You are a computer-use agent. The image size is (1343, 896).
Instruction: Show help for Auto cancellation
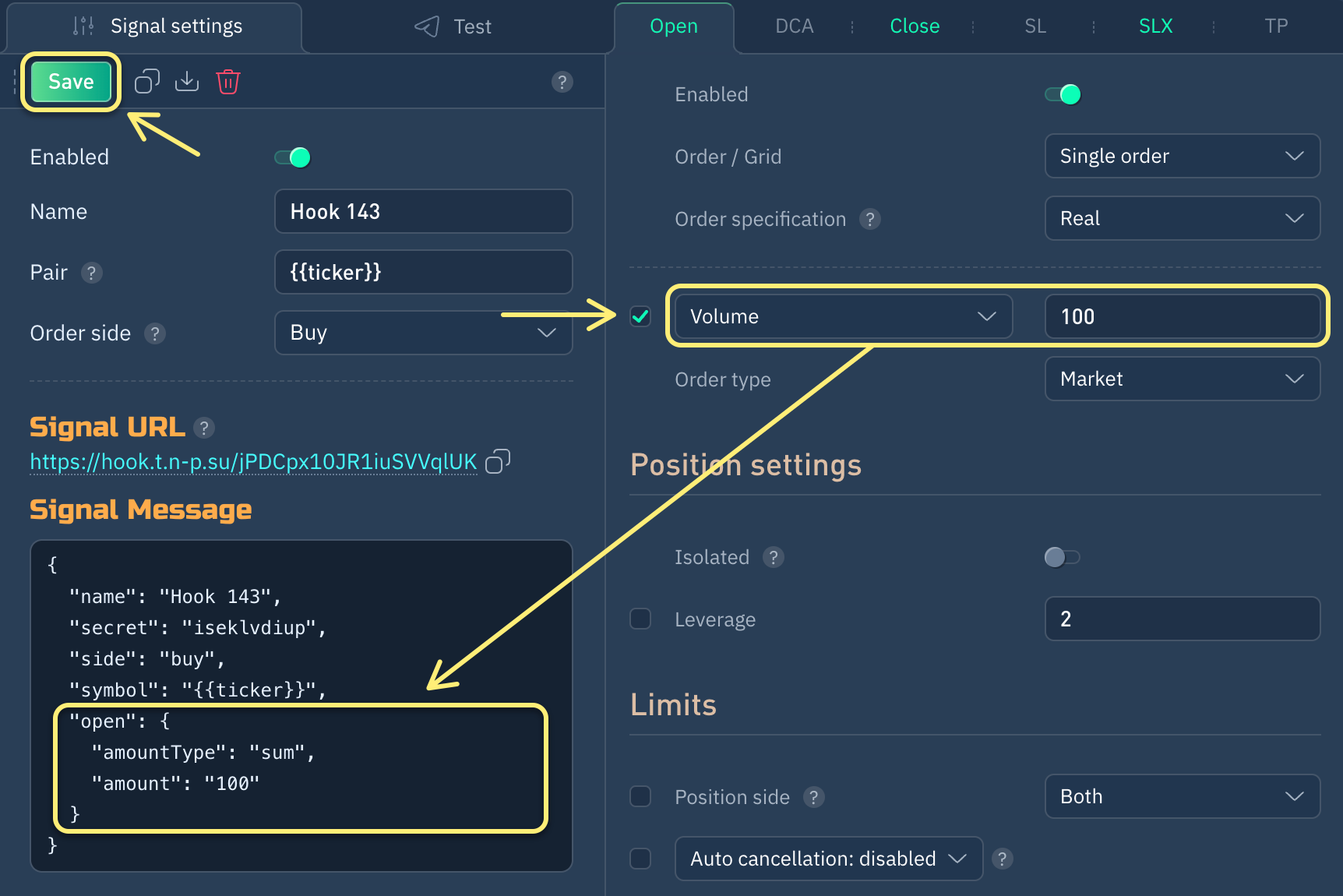(1003, 859)
